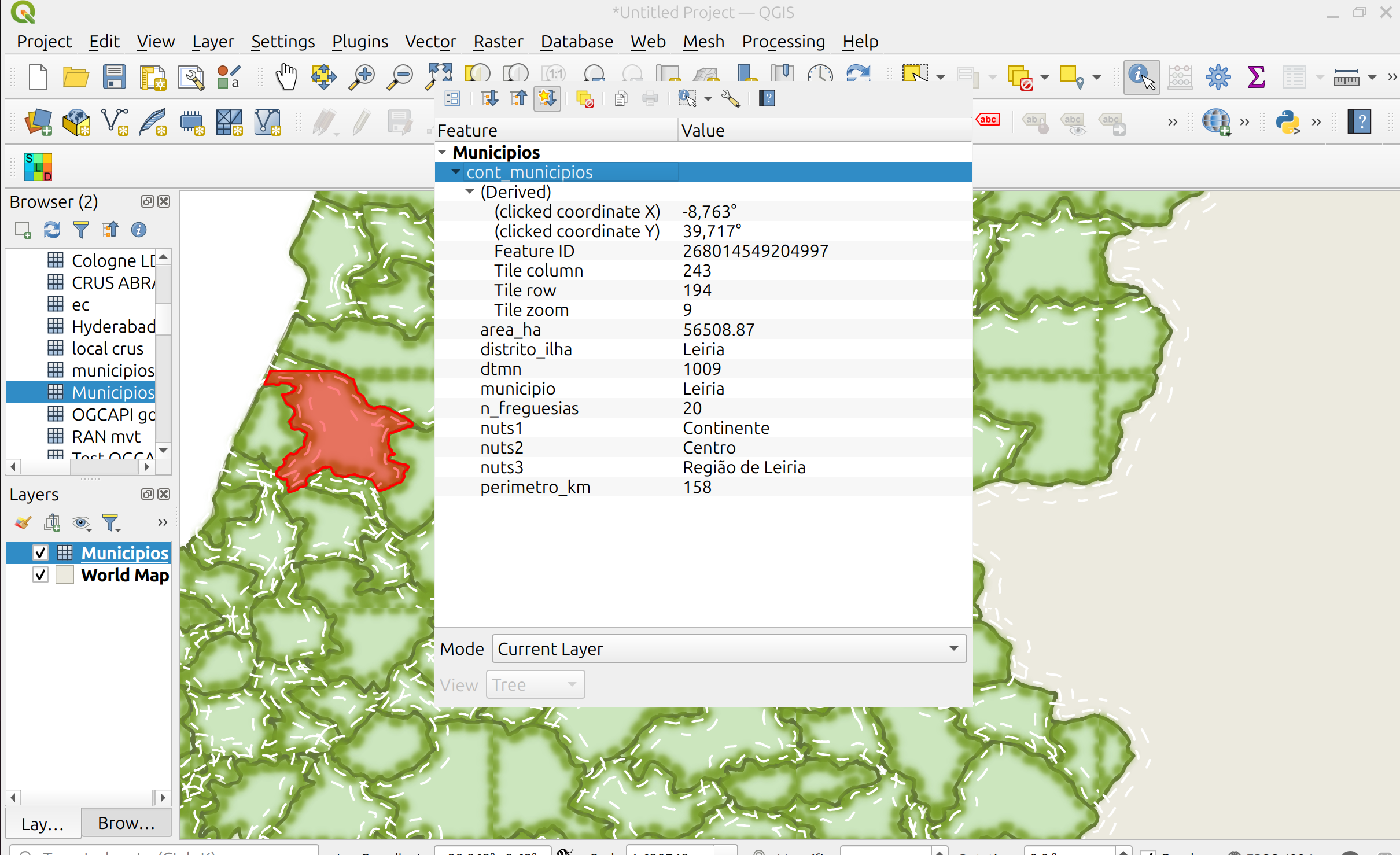Click the World Map layer color swatch
Viewport: 1400px width, 855px height.
click(x=65, y=575)
